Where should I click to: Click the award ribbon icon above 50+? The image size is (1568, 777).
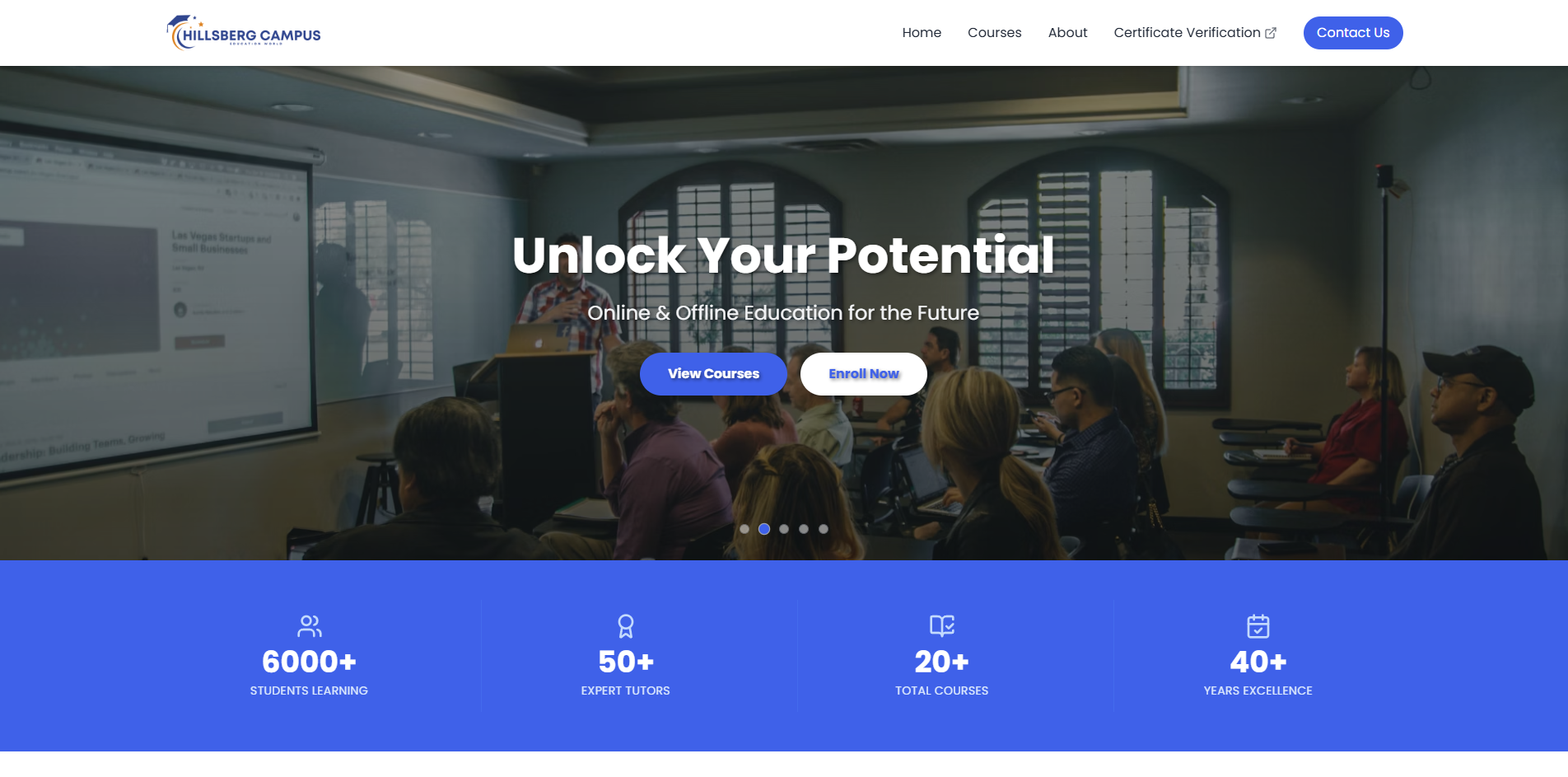(x=626, y=626)
